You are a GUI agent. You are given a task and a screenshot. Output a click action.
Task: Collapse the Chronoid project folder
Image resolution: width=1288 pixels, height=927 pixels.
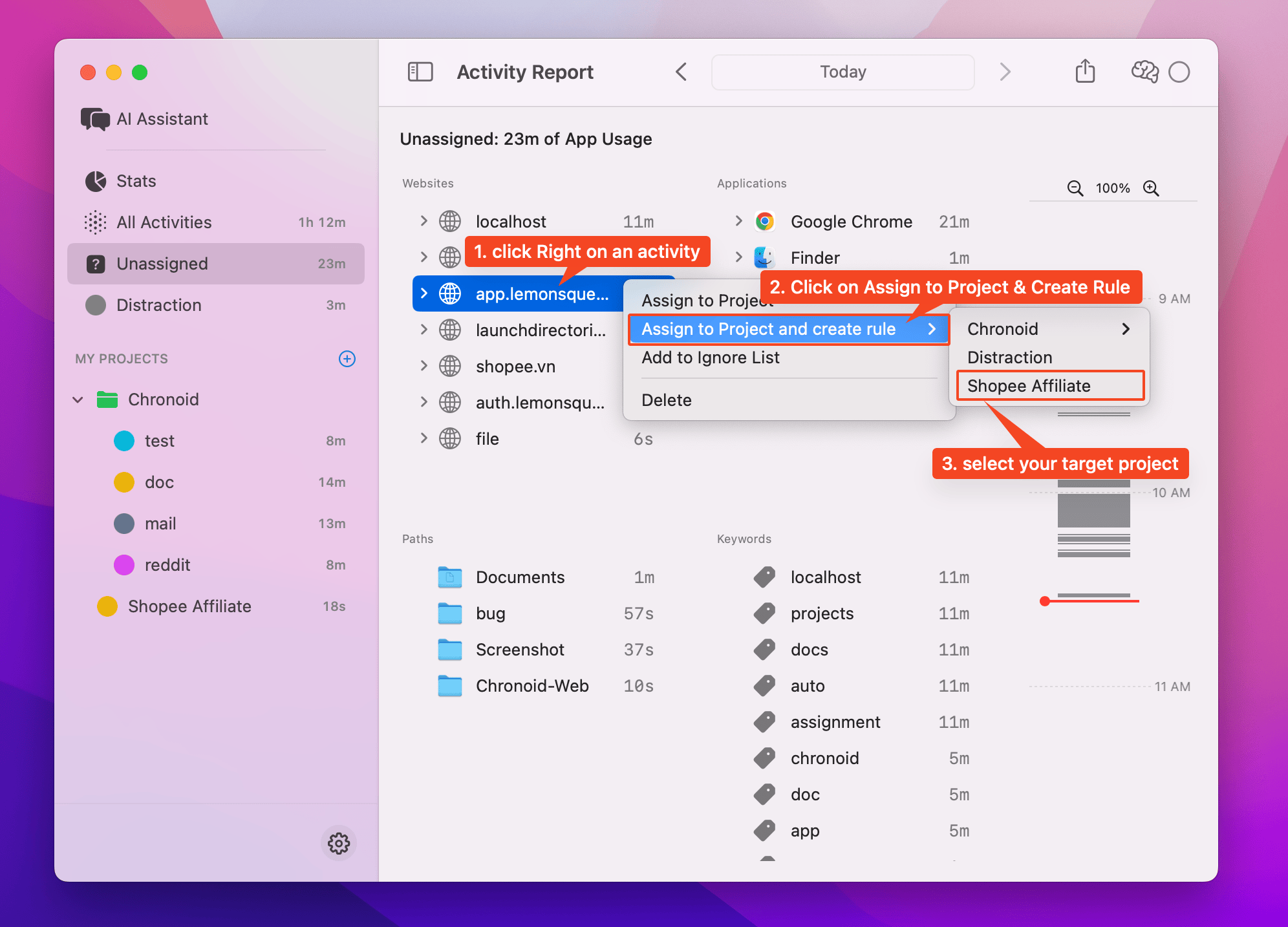(x=78, y=400)
